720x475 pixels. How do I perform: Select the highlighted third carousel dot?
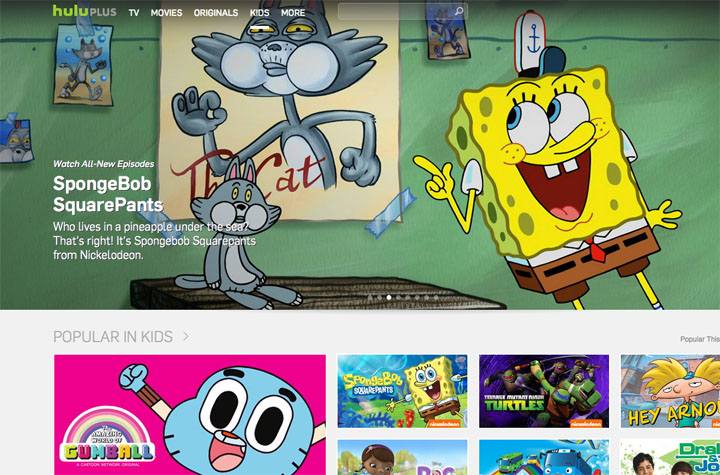click(389, 297)
